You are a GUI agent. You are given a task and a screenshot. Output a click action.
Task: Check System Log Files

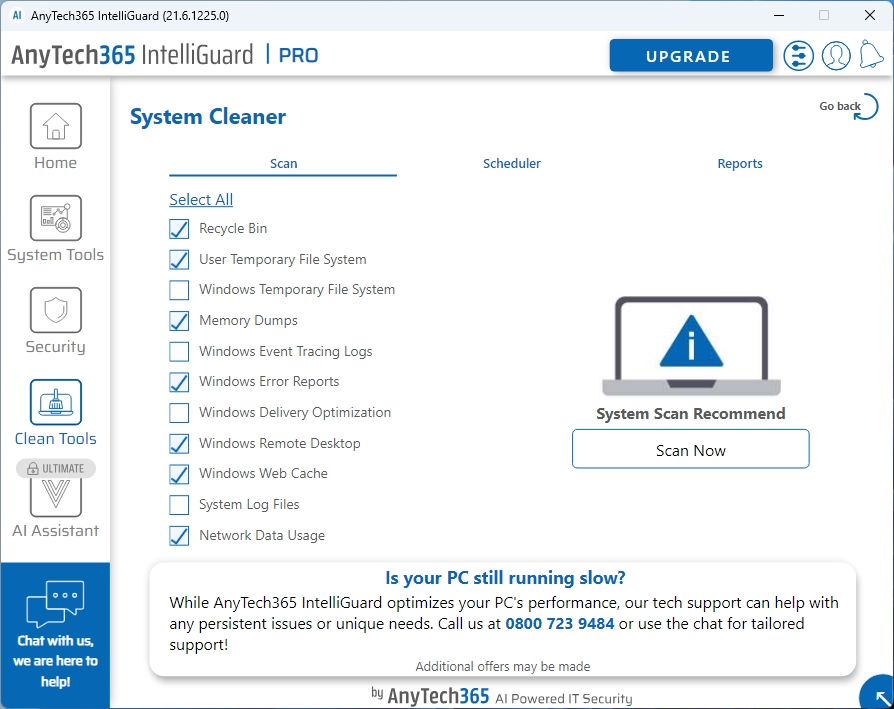click(179, 505)
